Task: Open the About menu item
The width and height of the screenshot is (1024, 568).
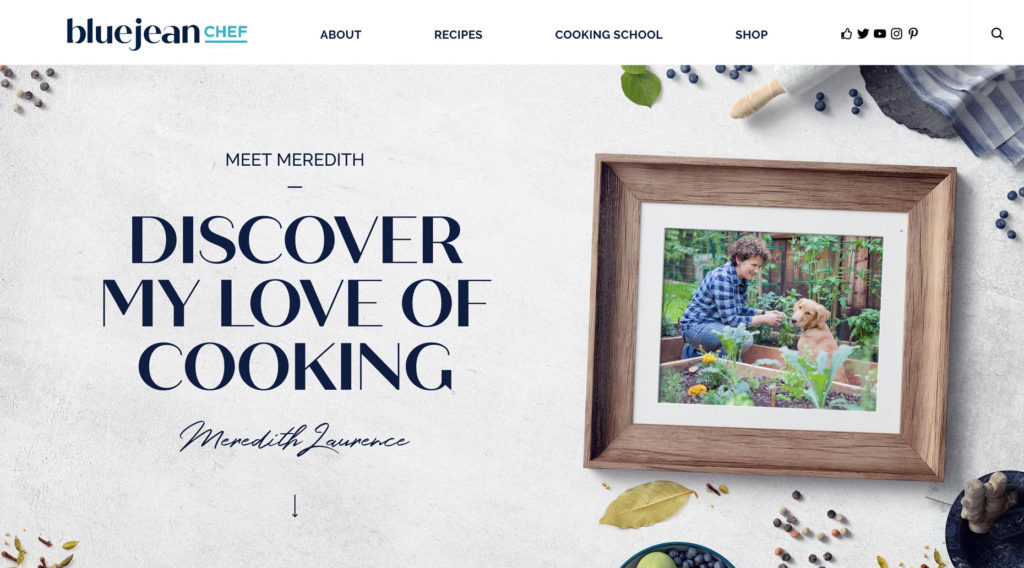Action: point(340,35)
